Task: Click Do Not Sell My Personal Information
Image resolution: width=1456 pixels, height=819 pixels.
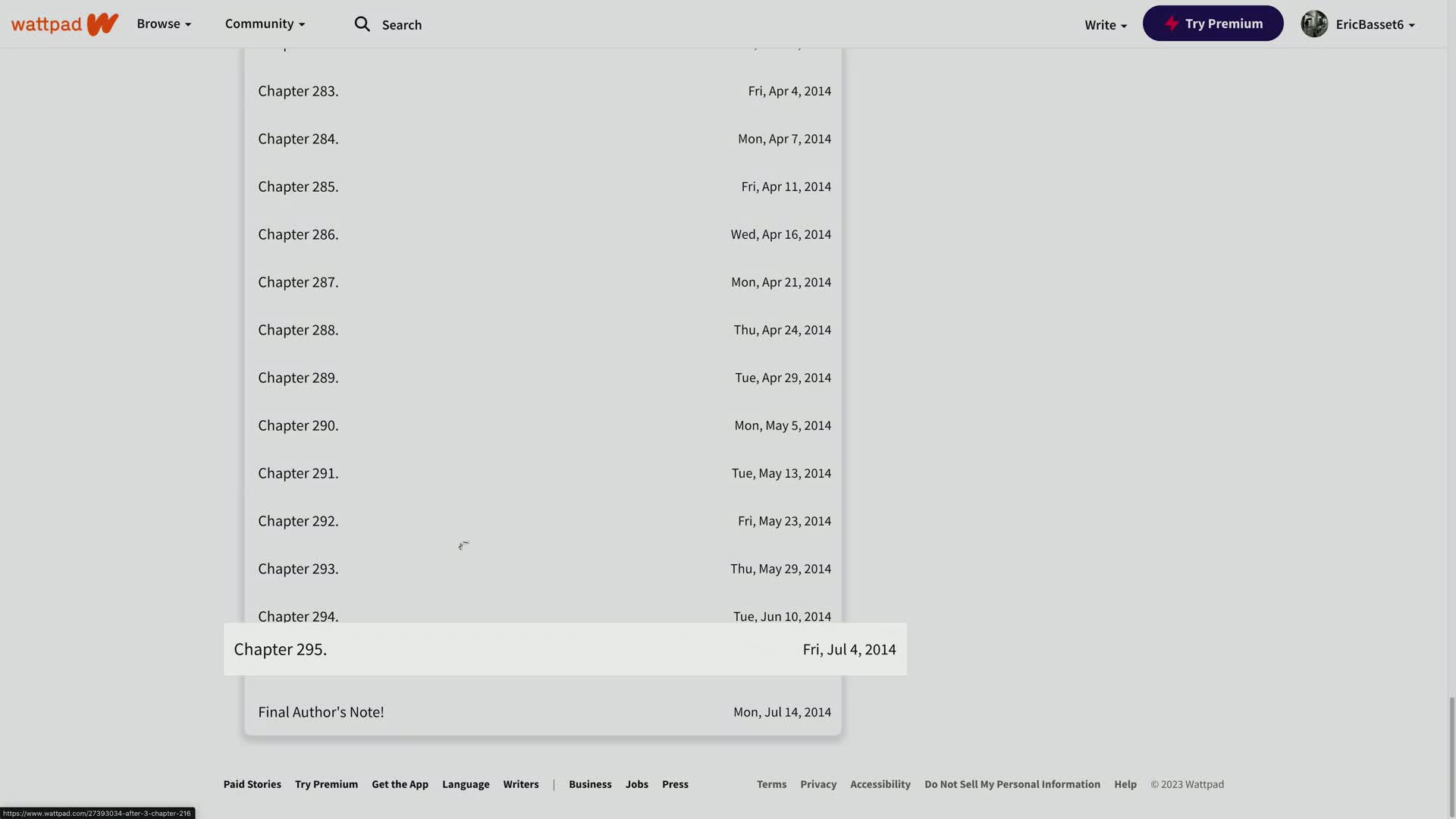Action: click(x=1012, y=784)
